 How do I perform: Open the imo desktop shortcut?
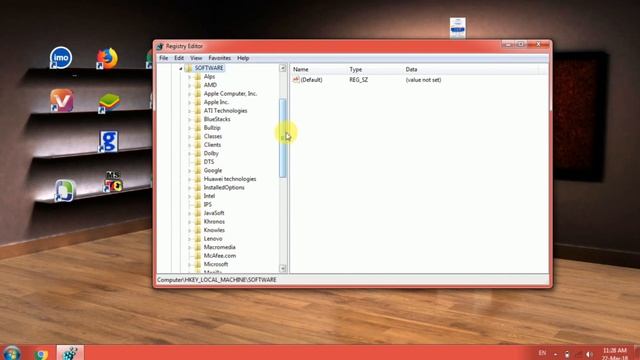(61, 58)
